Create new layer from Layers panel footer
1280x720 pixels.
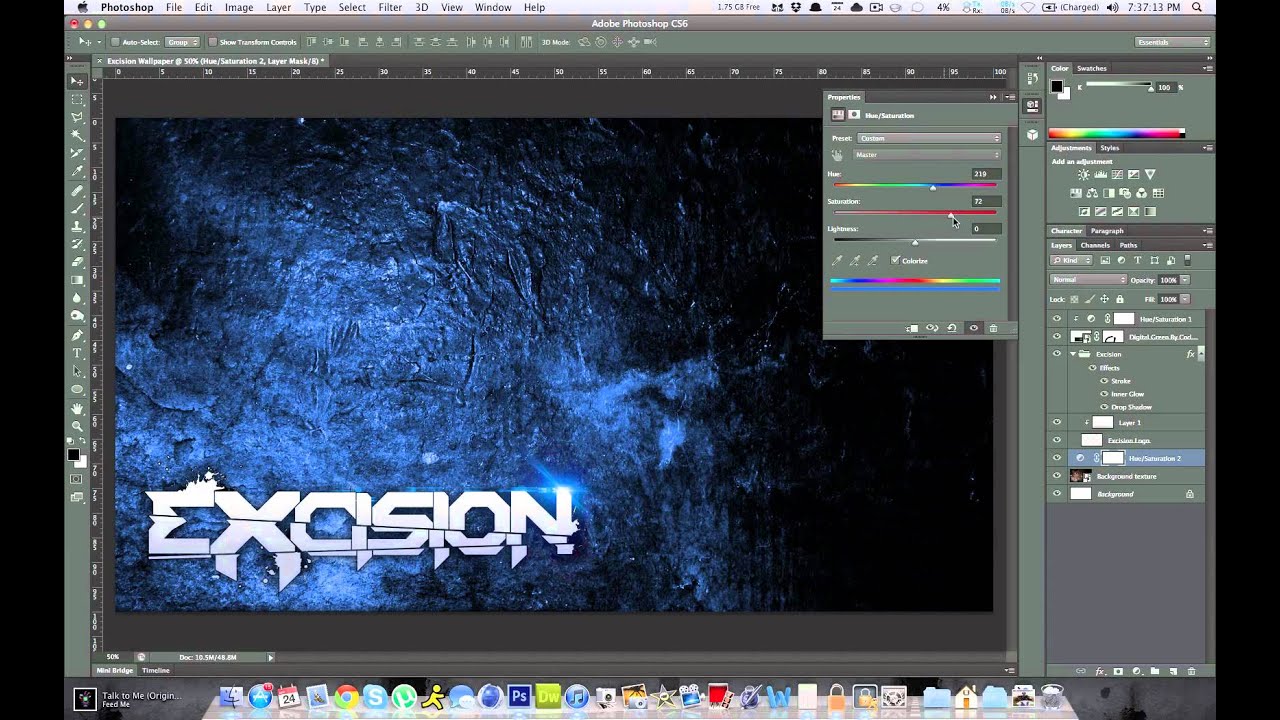(1174, 671)
